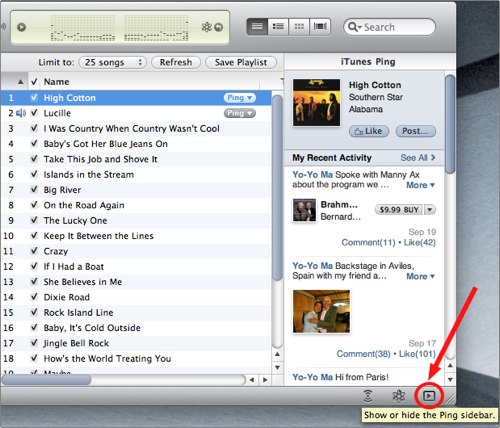
Task: Click the Like button in Ping sidebar
Action: (x=369, y=131)
